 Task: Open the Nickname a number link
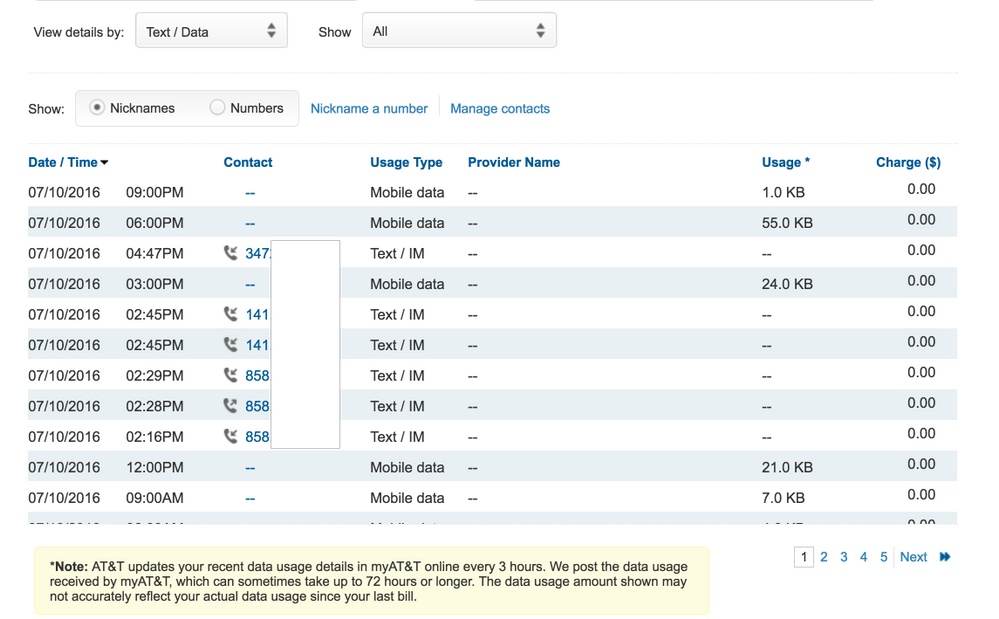369,109
